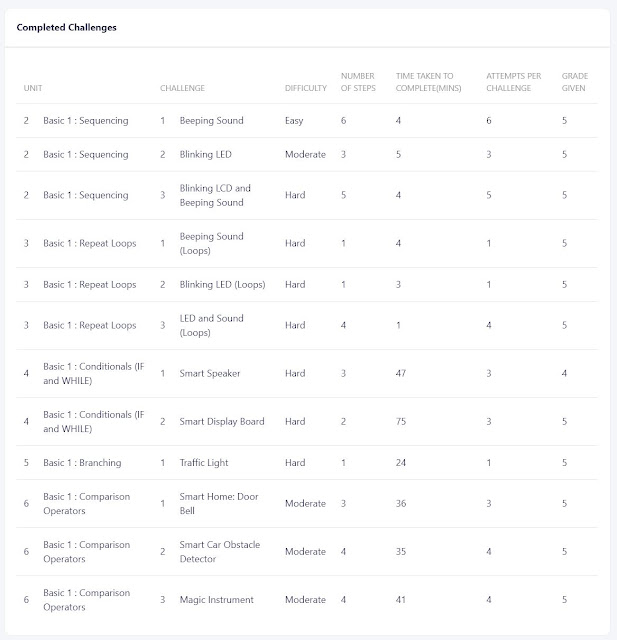Viewport: 617px width, 640px height.
Task: Click the GRADE GIVEN column header
Action: coord(575,82)
